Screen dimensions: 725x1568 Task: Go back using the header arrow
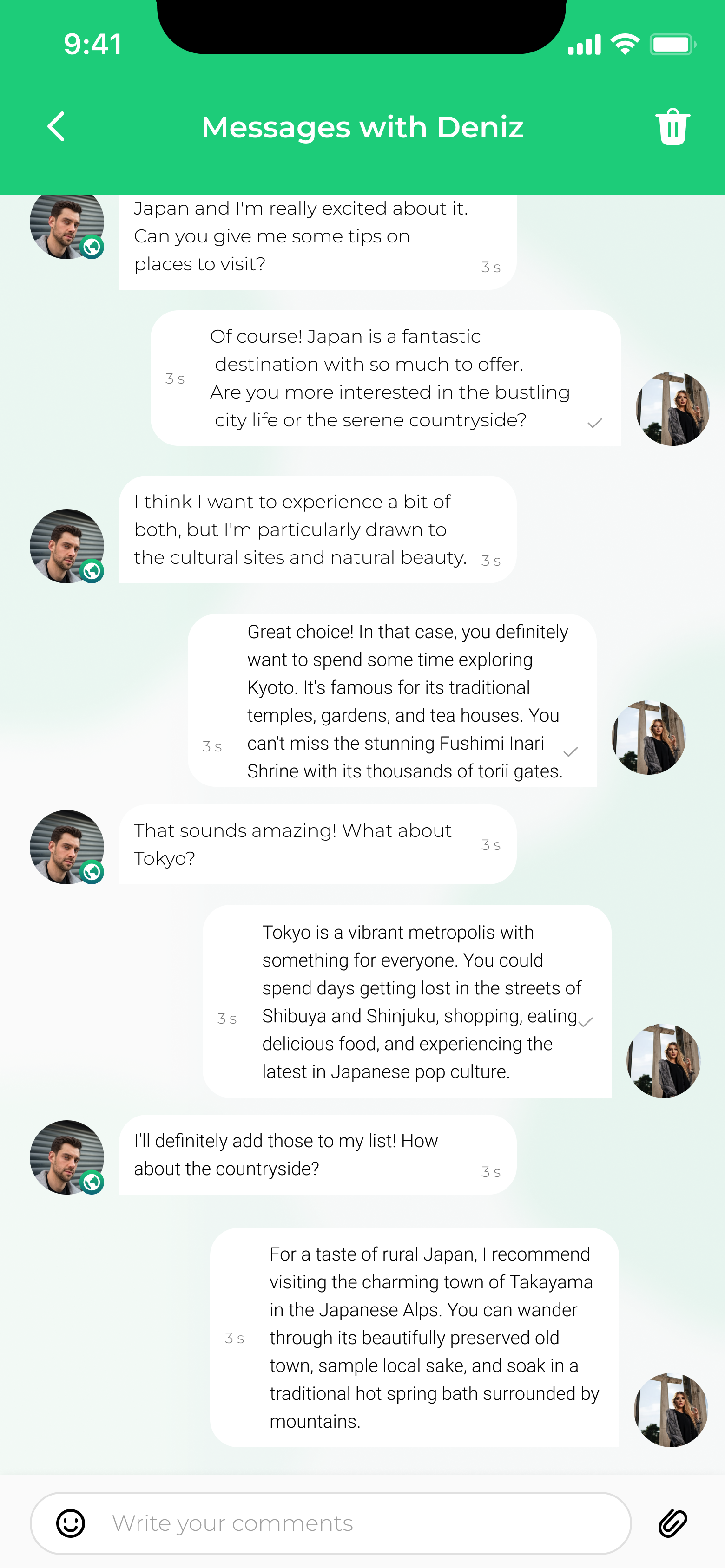pos(57,127)
